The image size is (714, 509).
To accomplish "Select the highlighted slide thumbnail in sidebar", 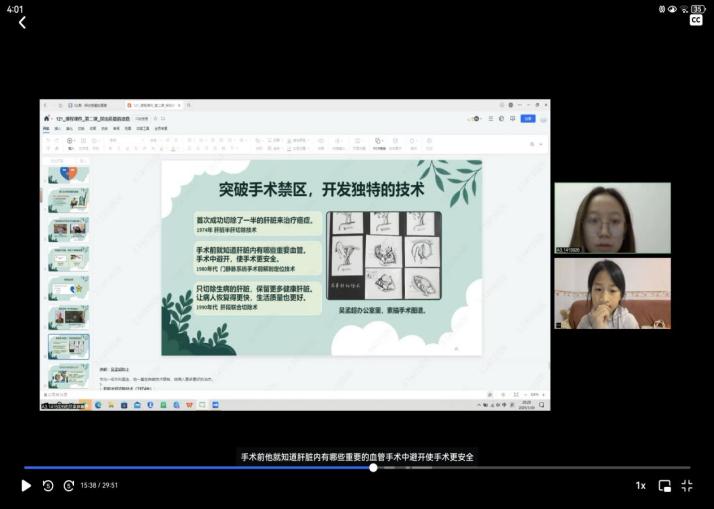I will click(69, 346).
